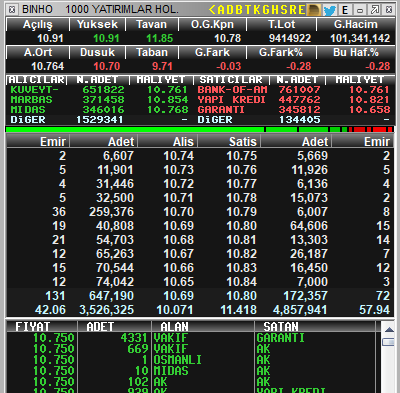
Task: Click the gold half-circle icon in title bar
Action: point(314,10)
